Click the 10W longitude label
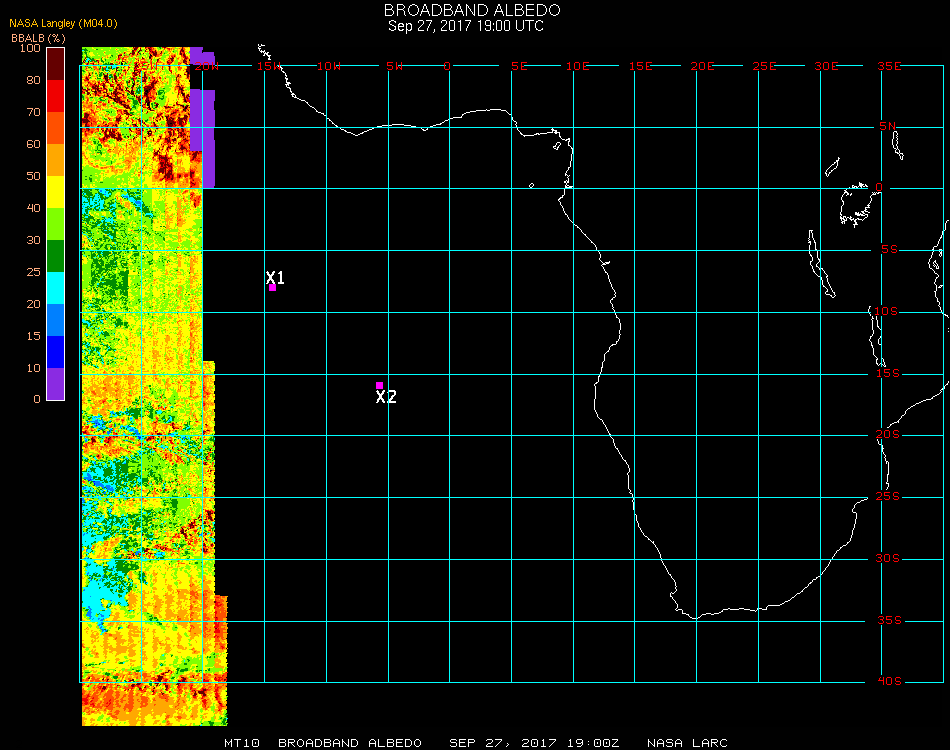The height and width of the screenshot is (750, 950). click(329, 66)
